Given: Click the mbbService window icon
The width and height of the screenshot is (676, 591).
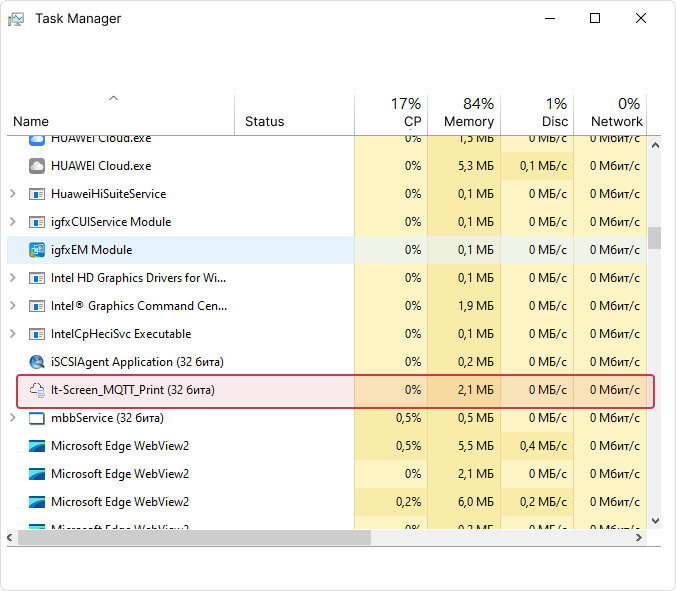Looking at the screenshot, I should pyautogui.click(x=37, y=418).
